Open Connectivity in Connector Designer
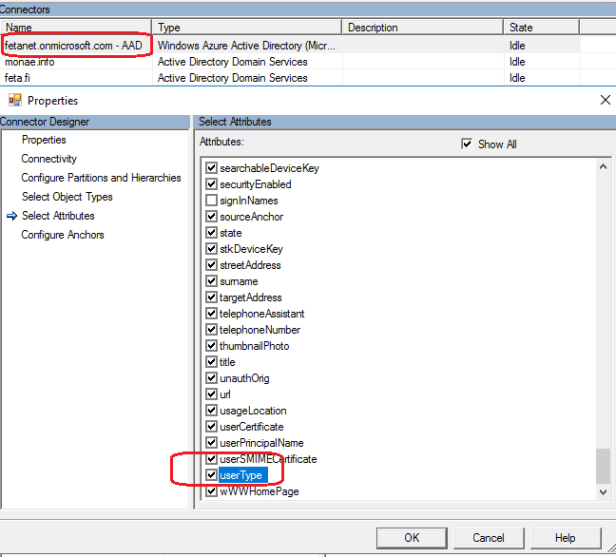 point(49,159)
